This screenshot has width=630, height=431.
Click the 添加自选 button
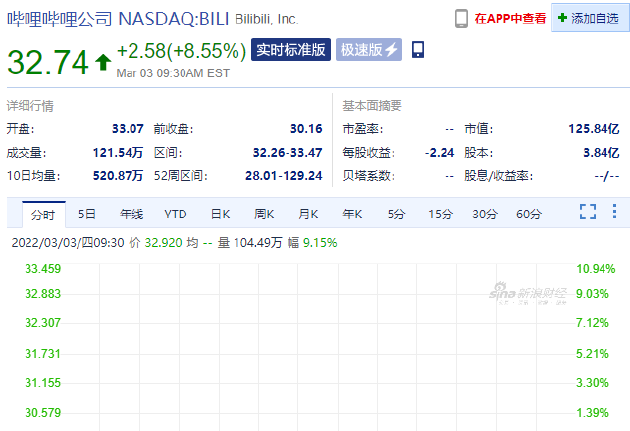click(590, 18)
